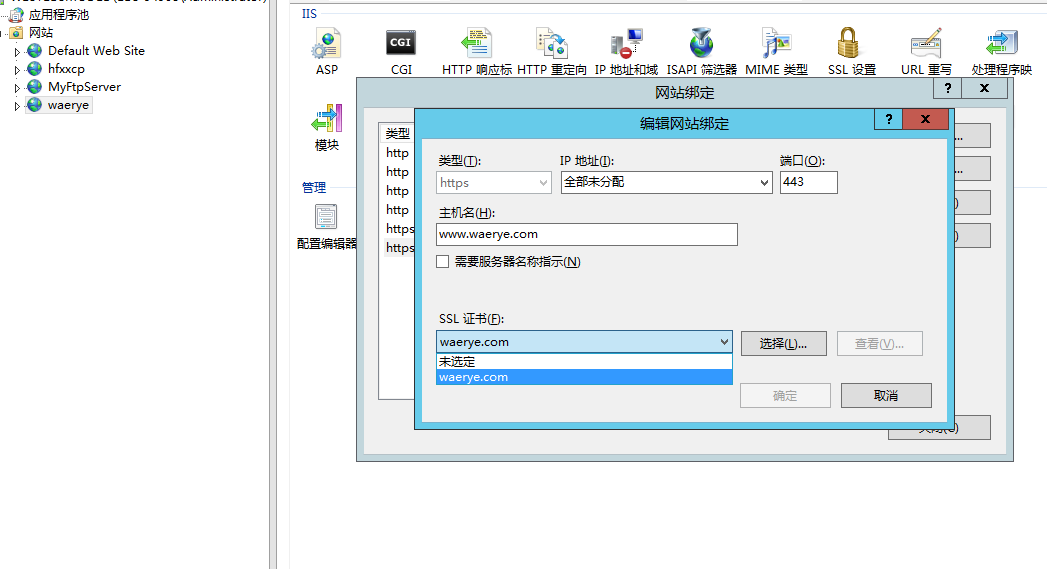Viewport: 1047px width, 569px height.
Task: Choose waerye.com from certificate list
Action: point(584,377)
